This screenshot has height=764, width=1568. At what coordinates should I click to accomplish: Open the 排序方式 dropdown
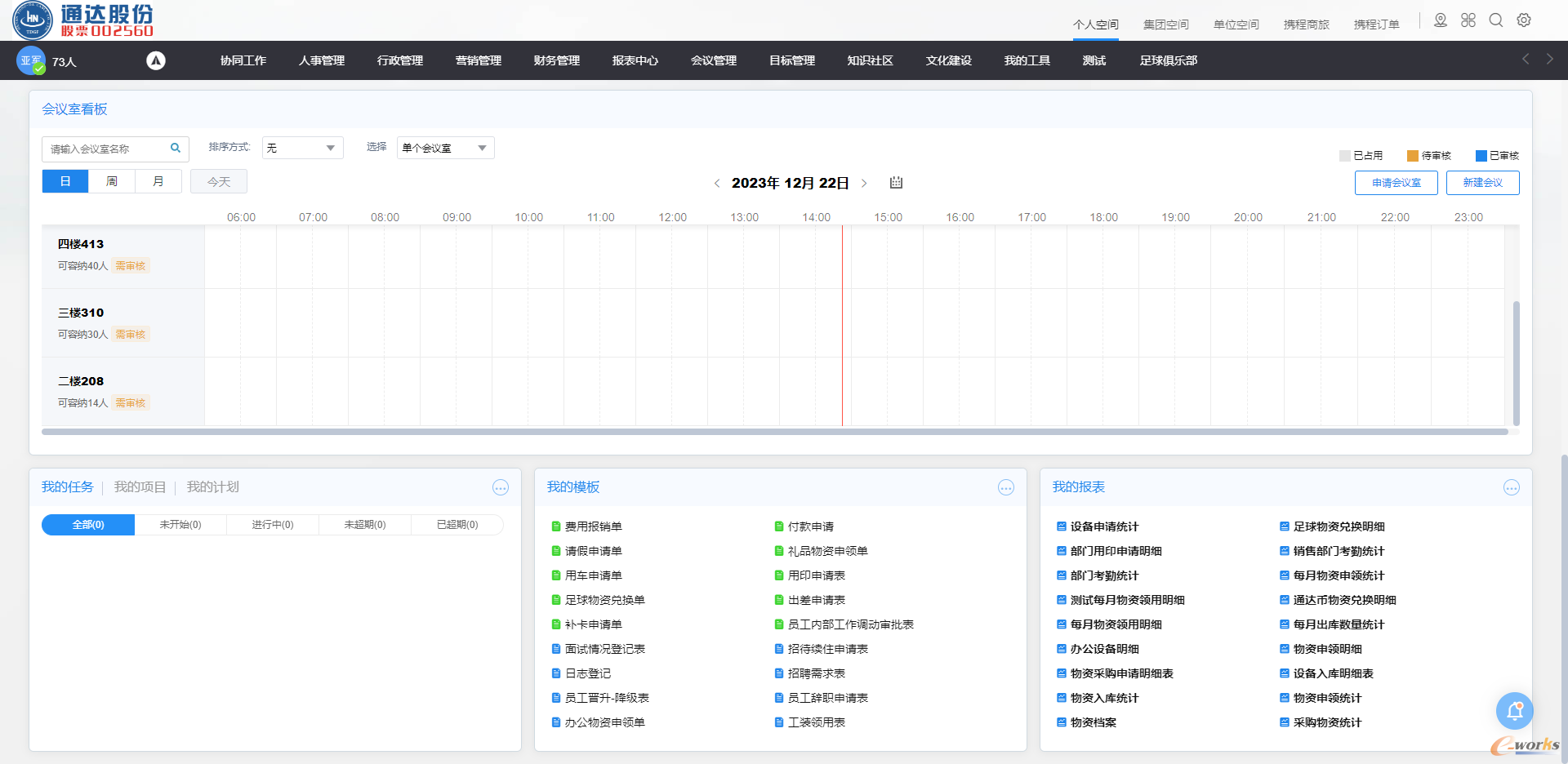click(302, 148)
